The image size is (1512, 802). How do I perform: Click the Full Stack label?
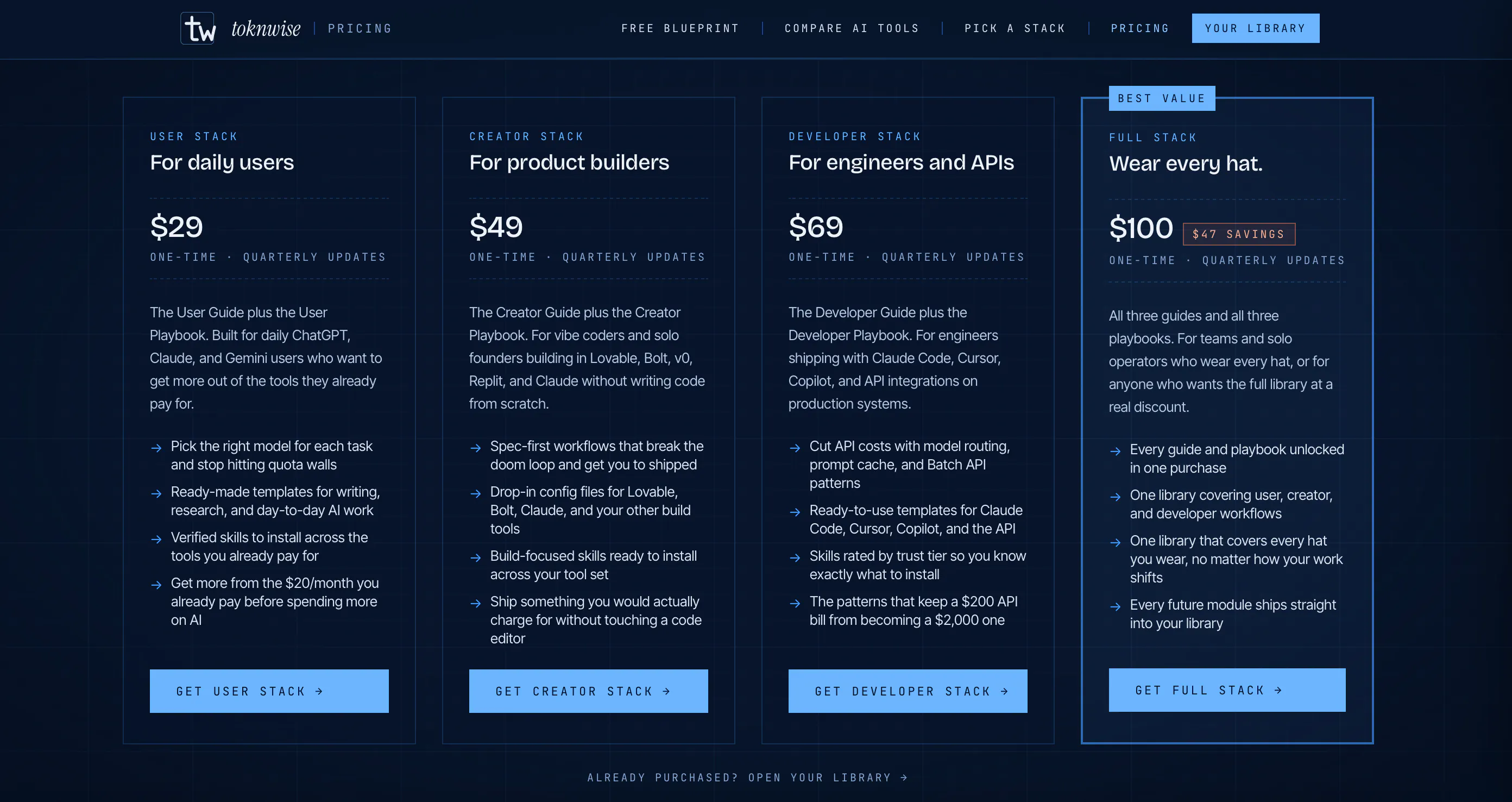coord(1152,137)
